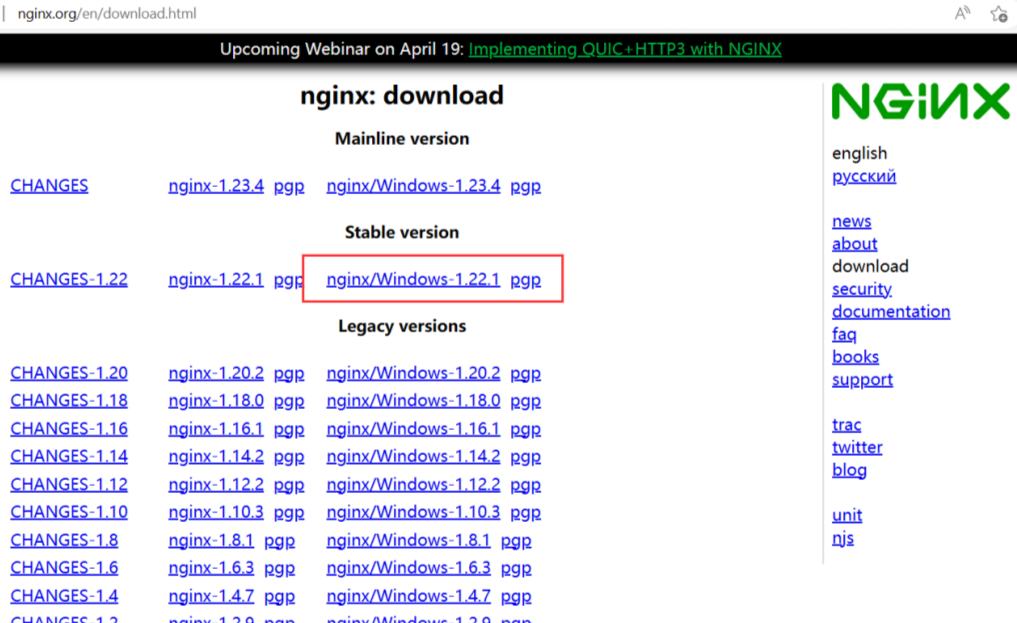Download nginx-1.4.7 source
1017x623 pixels.
point(211,596)
